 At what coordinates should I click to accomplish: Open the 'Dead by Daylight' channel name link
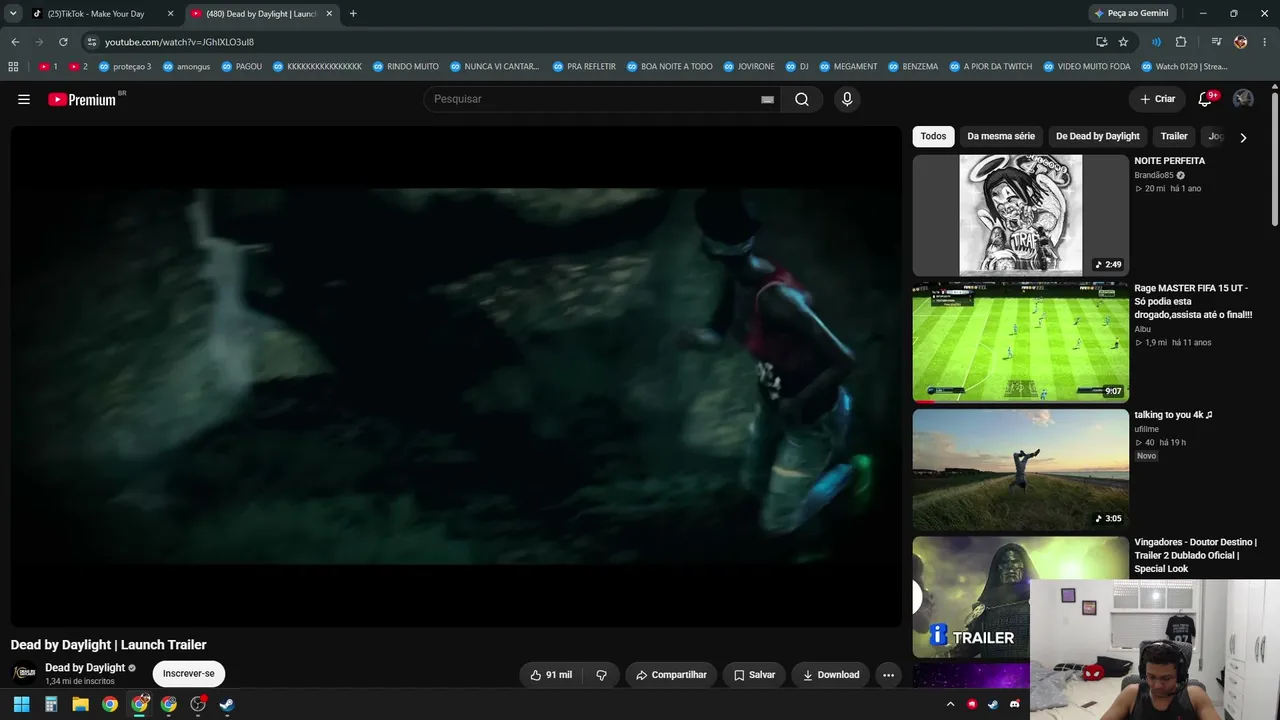click(85, 668)
